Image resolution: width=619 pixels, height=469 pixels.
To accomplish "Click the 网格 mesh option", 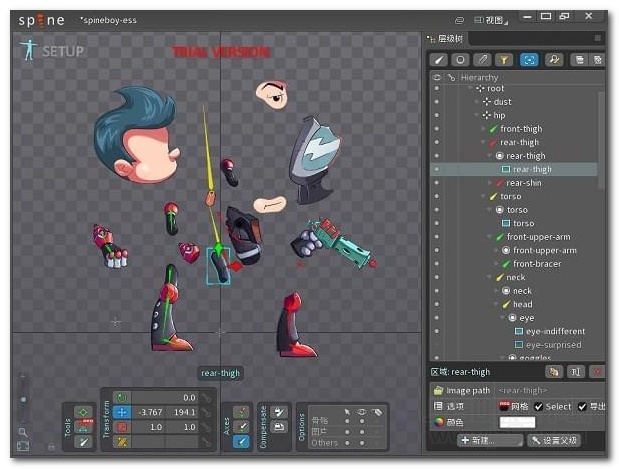I will click(x=514, y=406).
